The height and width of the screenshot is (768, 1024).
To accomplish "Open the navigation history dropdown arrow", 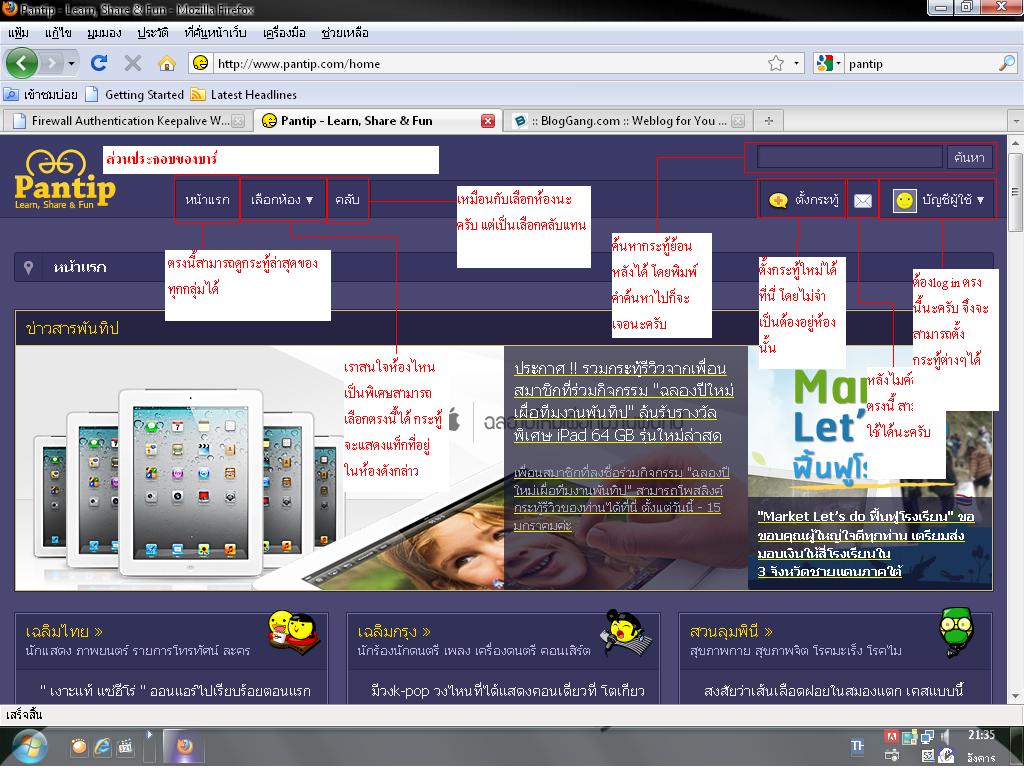I will [x=71, y=63].
